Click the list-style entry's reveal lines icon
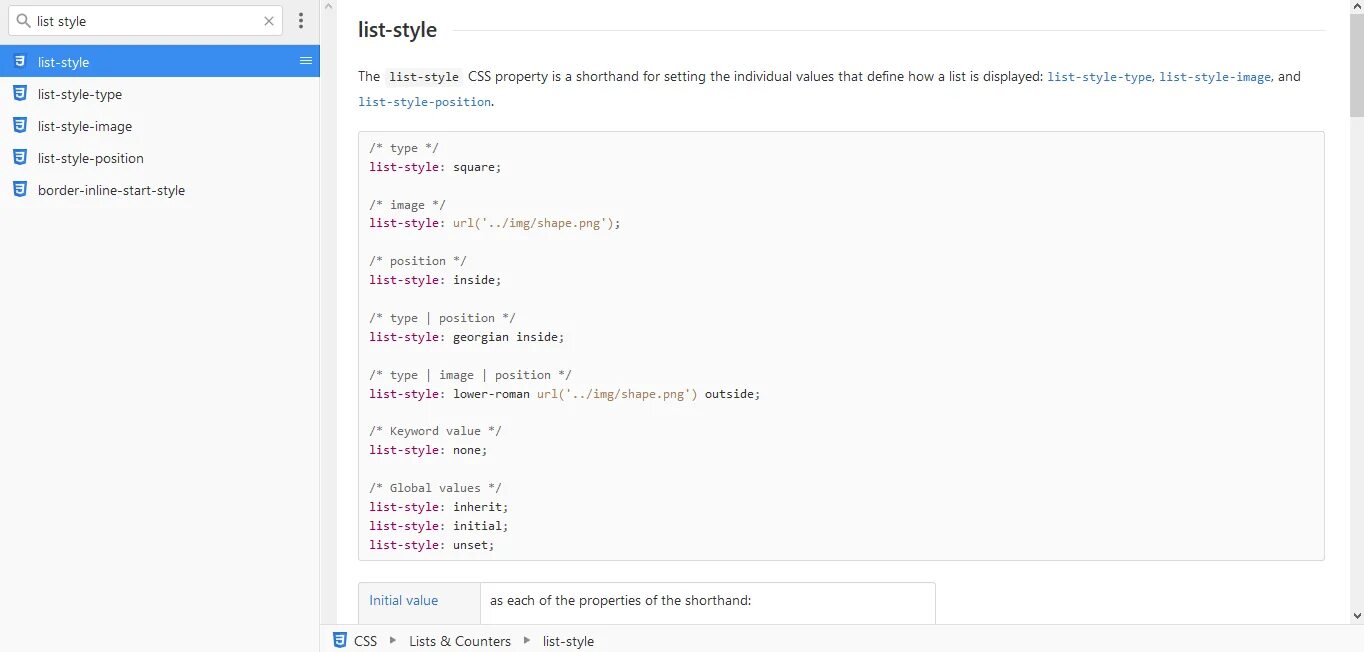The image size is (1364, 652). pyautogui.click(x=306, y=61)
